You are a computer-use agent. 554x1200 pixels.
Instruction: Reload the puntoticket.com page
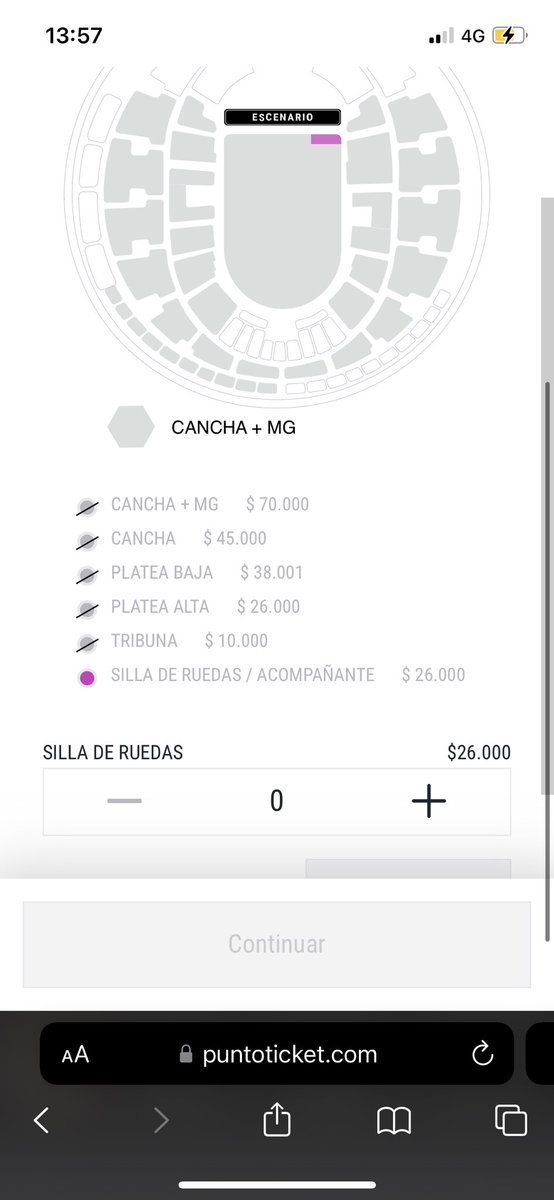tap(482, 1053)
